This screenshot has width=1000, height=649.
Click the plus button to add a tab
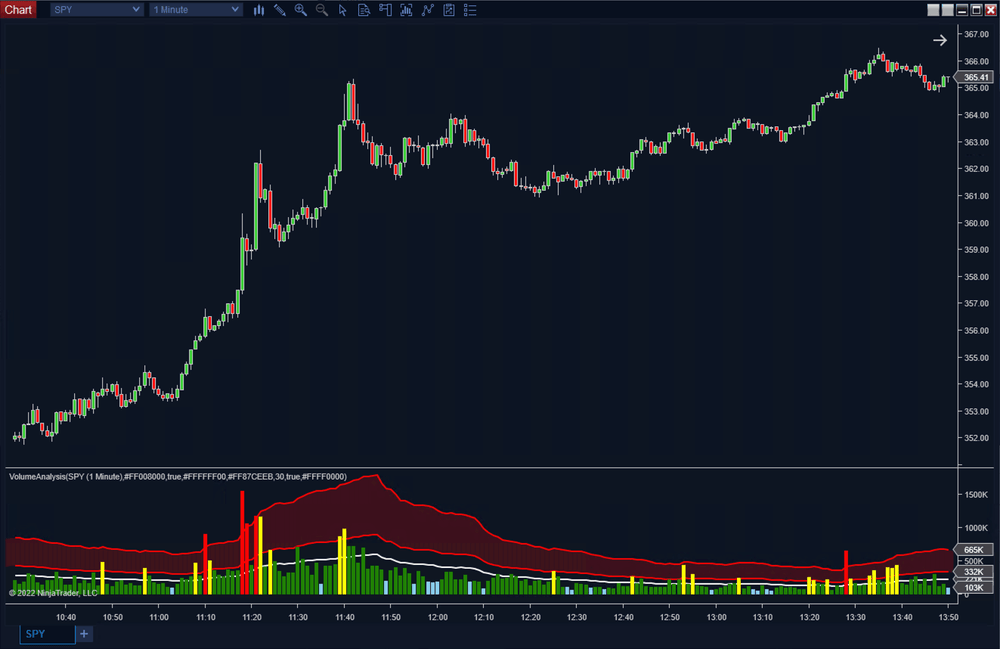(84, 633)
